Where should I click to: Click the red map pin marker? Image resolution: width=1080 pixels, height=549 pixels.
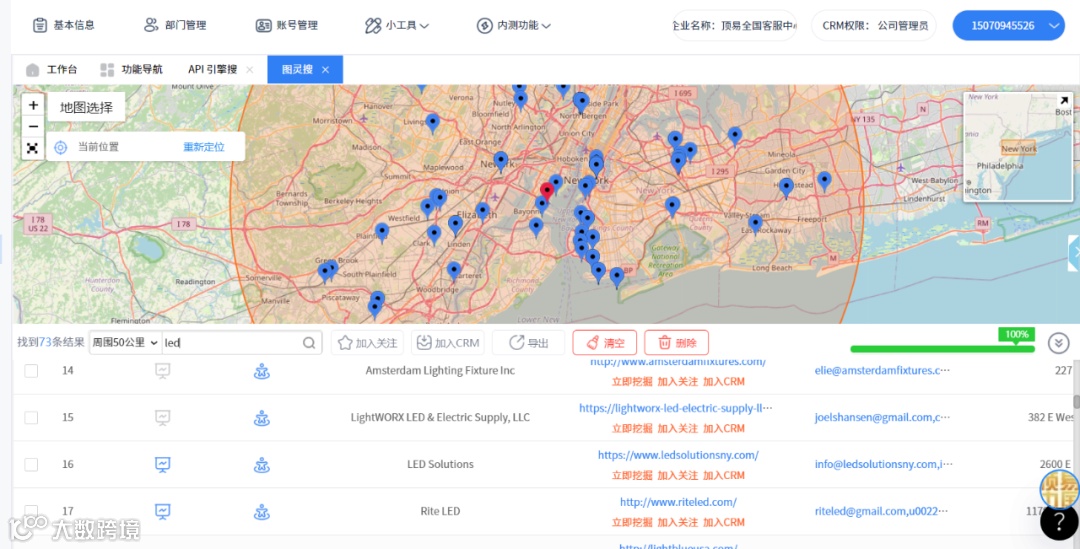click(x=547, y=191)
